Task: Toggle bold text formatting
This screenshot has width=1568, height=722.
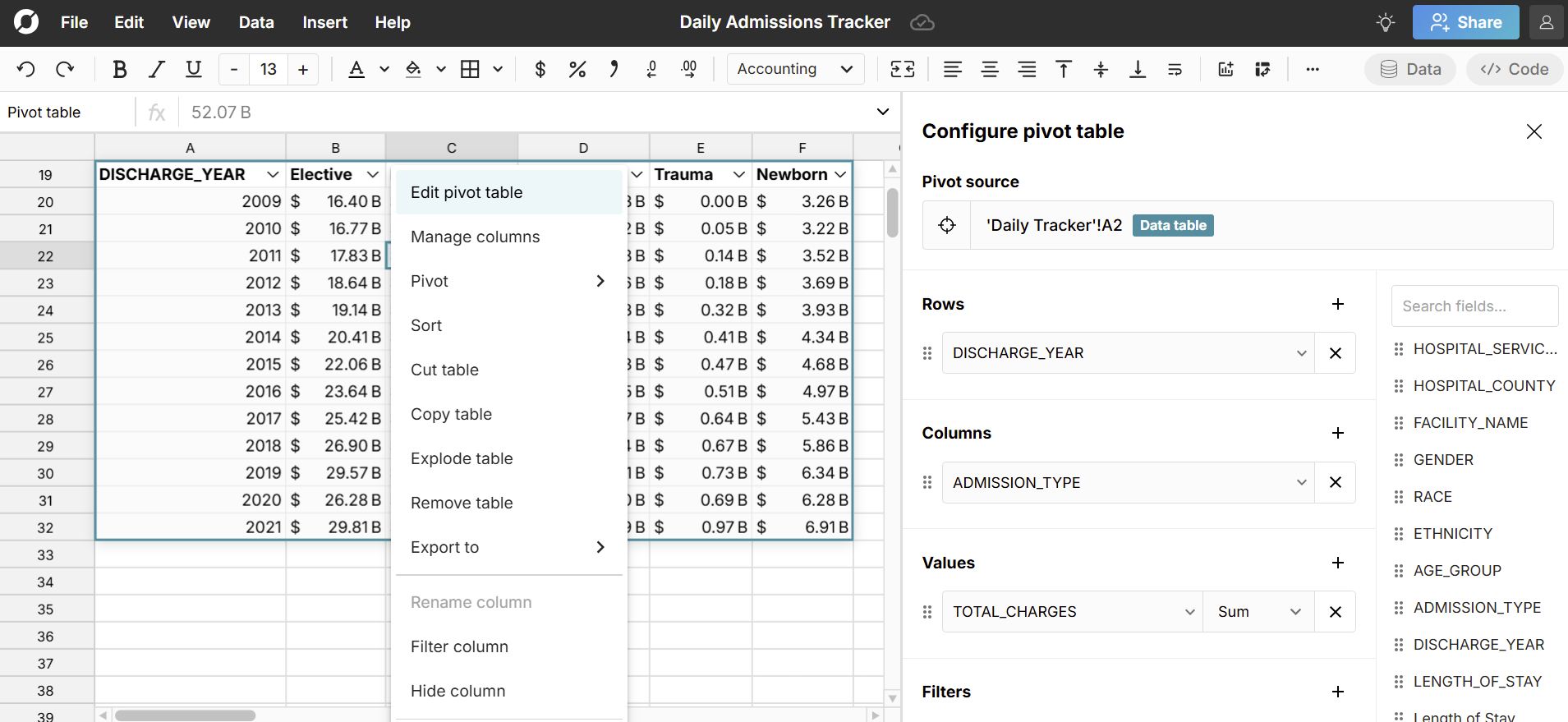Action: click(119, 69)
